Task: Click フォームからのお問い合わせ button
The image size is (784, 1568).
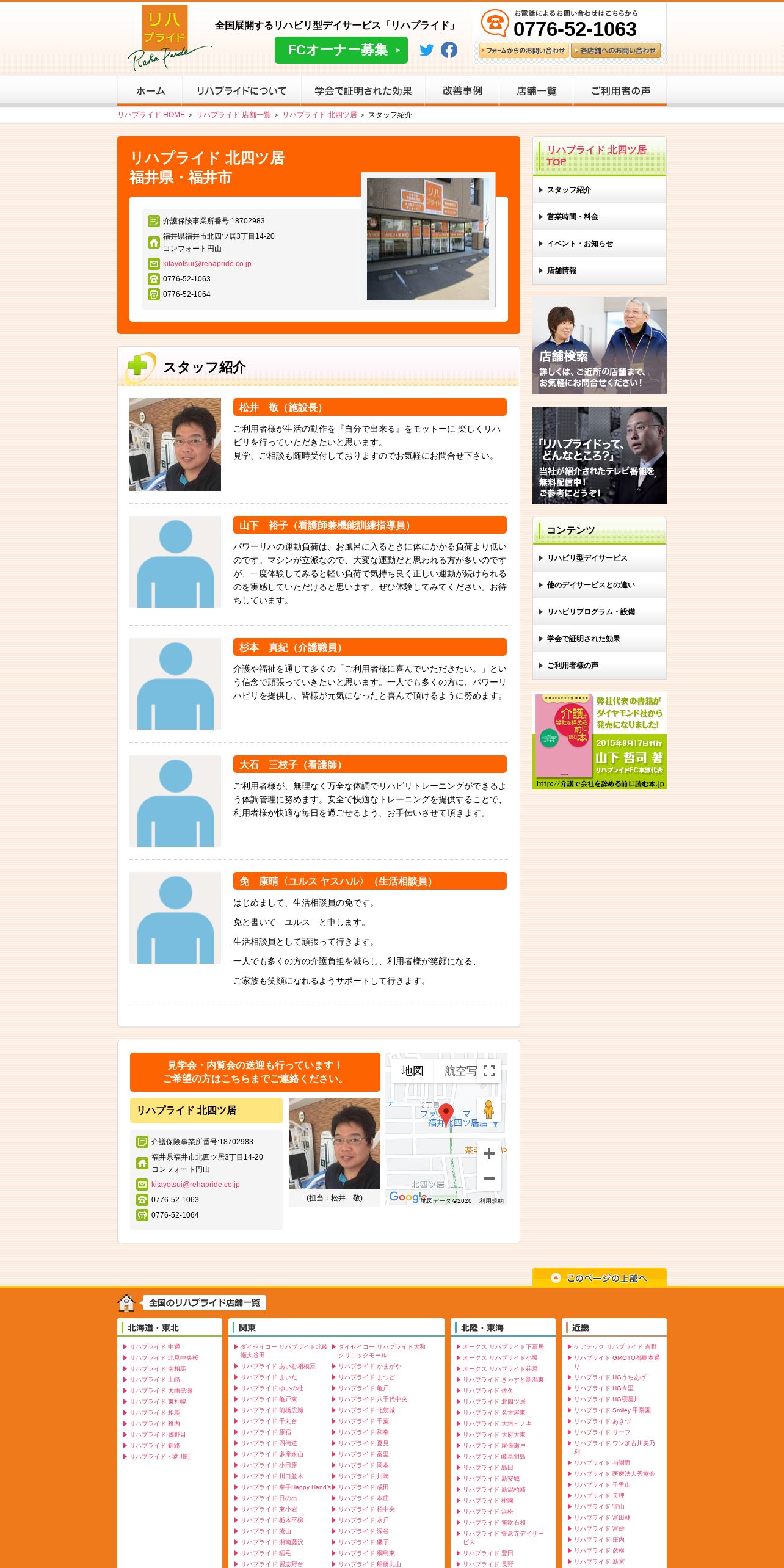Action: [523, 51]
